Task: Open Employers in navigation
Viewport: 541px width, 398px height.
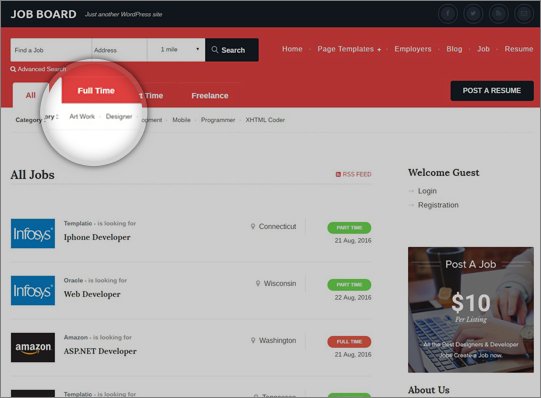Action: coord(413,49)
